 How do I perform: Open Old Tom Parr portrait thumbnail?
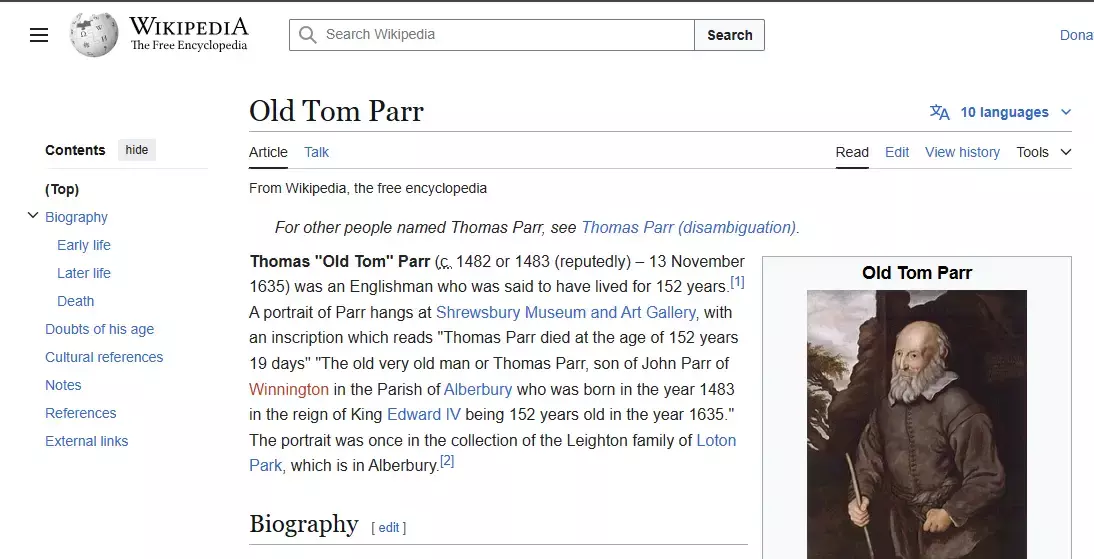click(x=916, y=420)
